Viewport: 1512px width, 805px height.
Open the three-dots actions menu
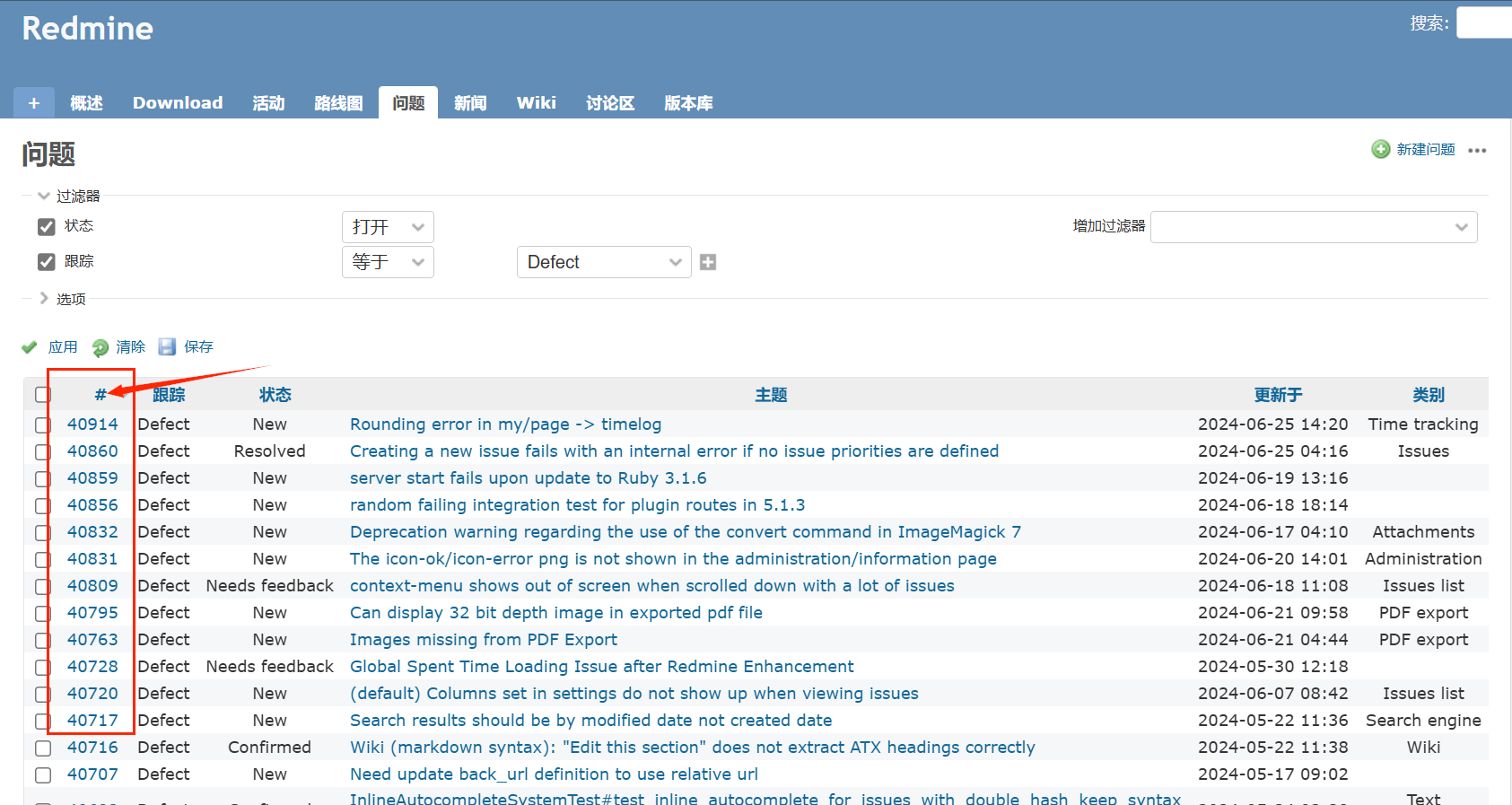1477,150
